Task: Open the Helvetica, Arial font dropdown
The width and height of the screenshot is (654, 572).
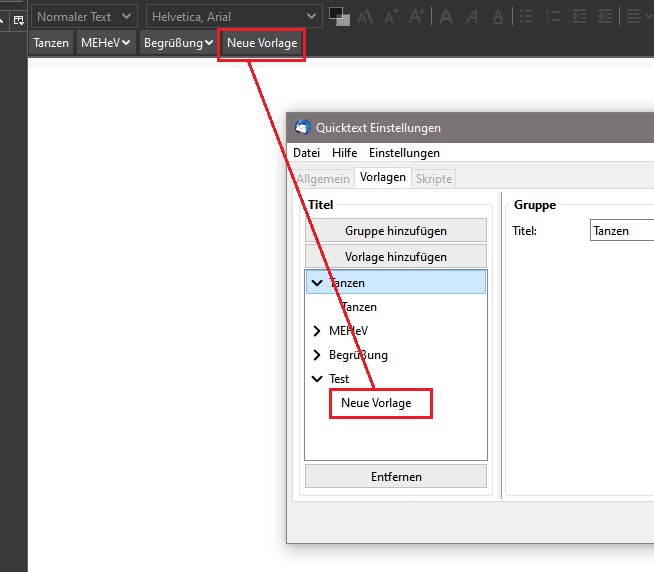Action: point(234,17)
